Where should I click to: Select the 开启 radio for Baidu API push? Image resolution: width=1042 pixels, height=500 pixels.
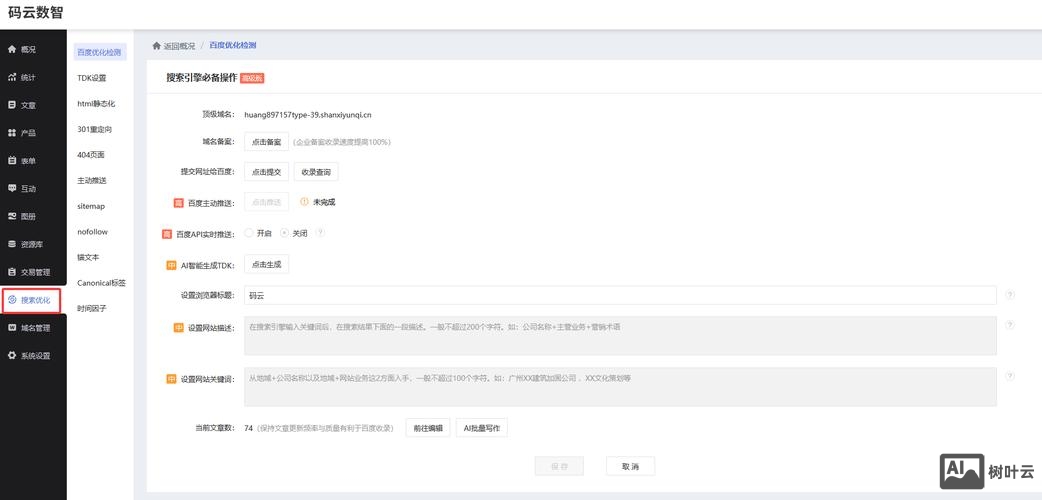[x=249, y=233]
